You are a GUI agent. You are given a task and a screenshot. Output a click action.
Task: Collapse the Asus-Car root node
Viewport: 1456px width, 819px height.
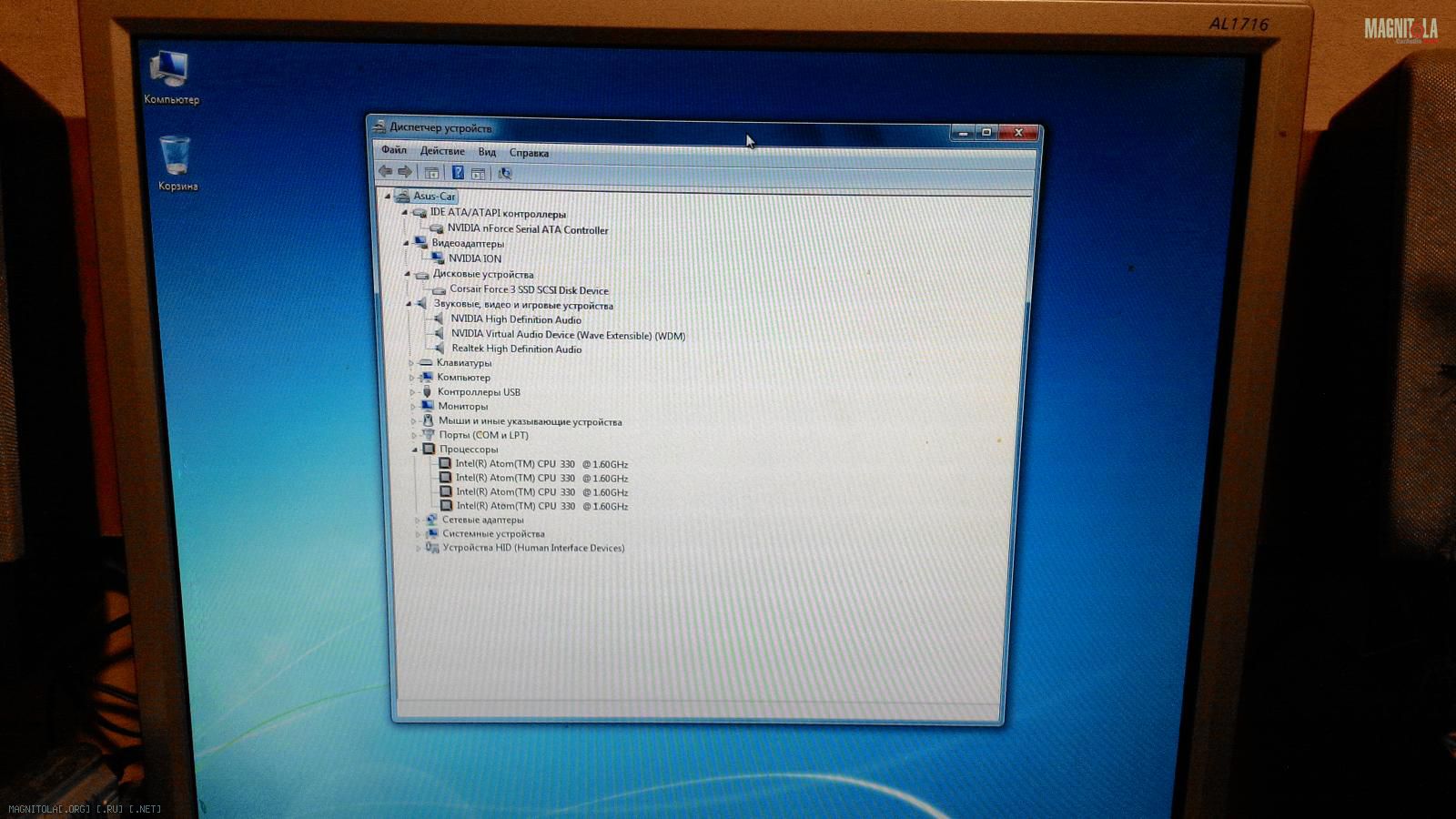(388, 196)
